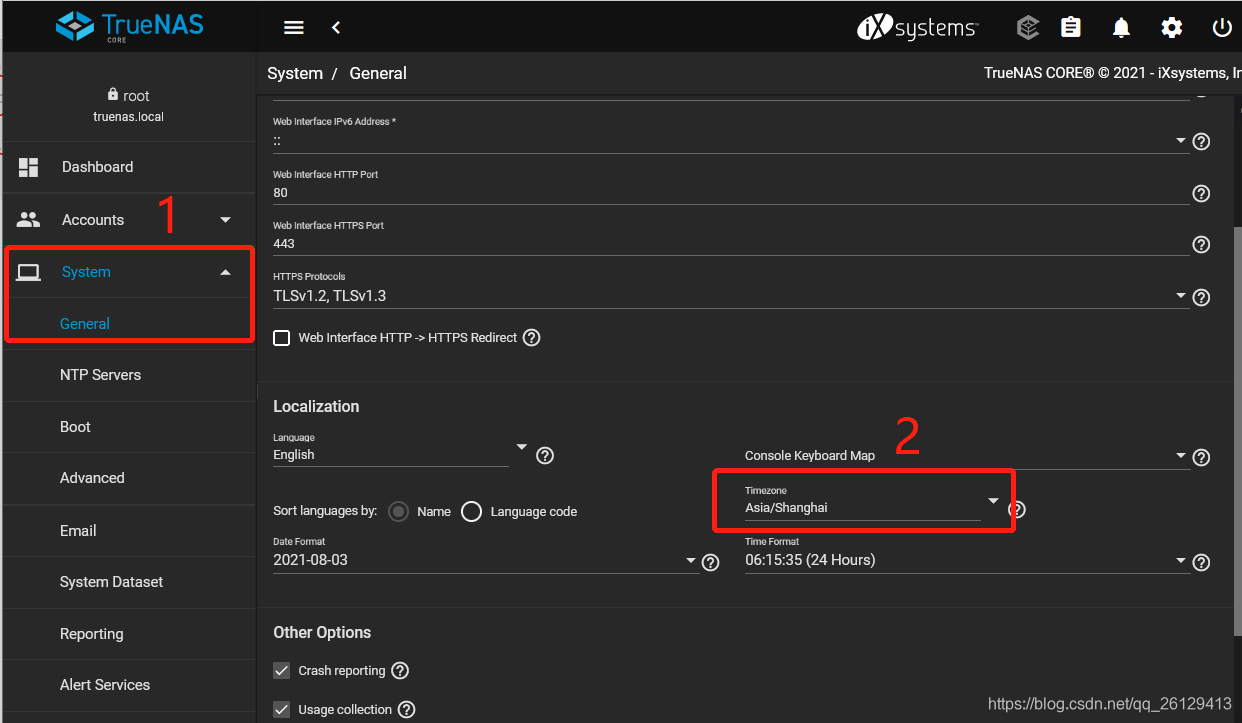
Task: Click the System breadcrumb link
Action: coord(295,73)
